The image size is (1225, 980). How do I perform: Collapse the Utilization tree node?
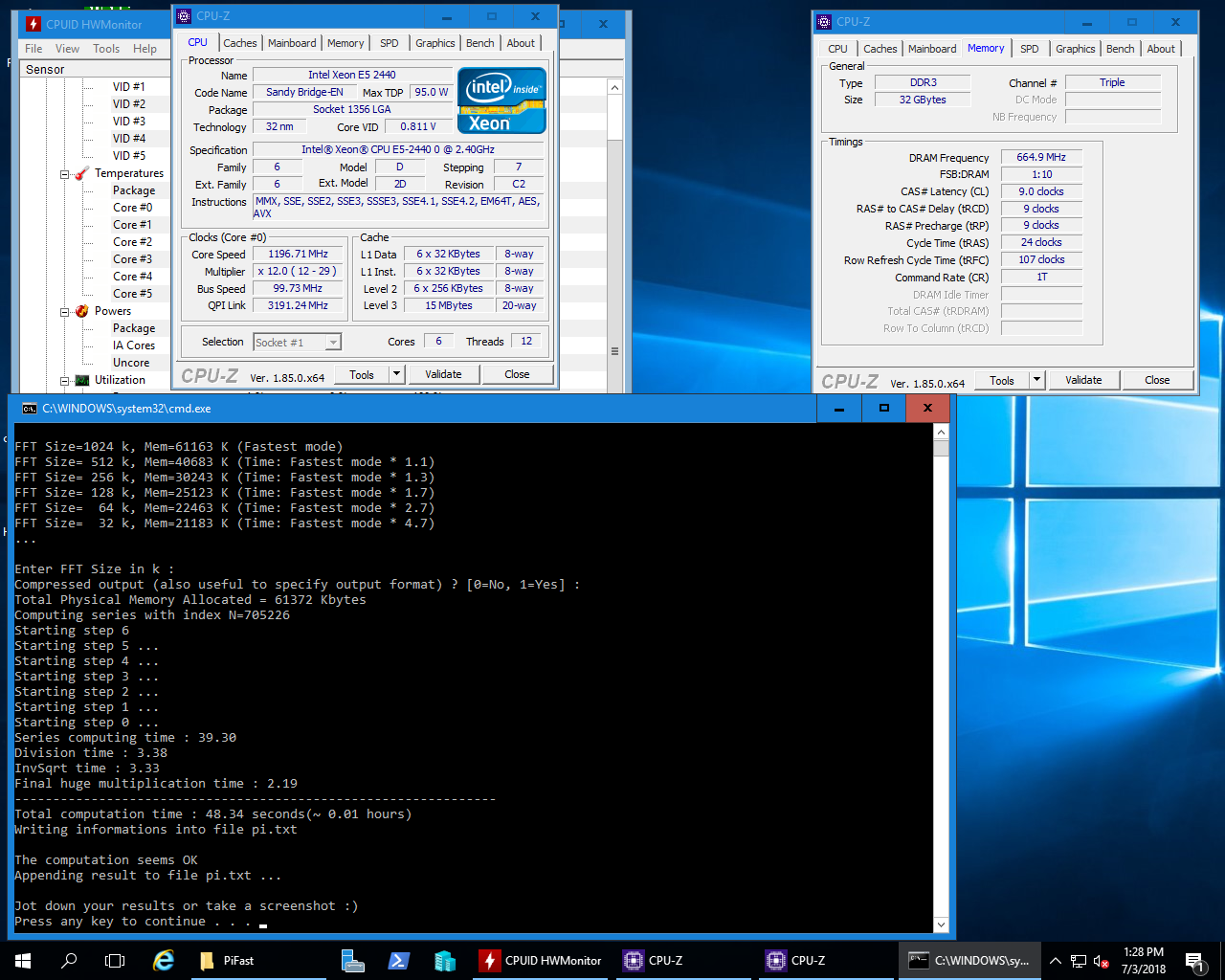click(x=65, y=381)
